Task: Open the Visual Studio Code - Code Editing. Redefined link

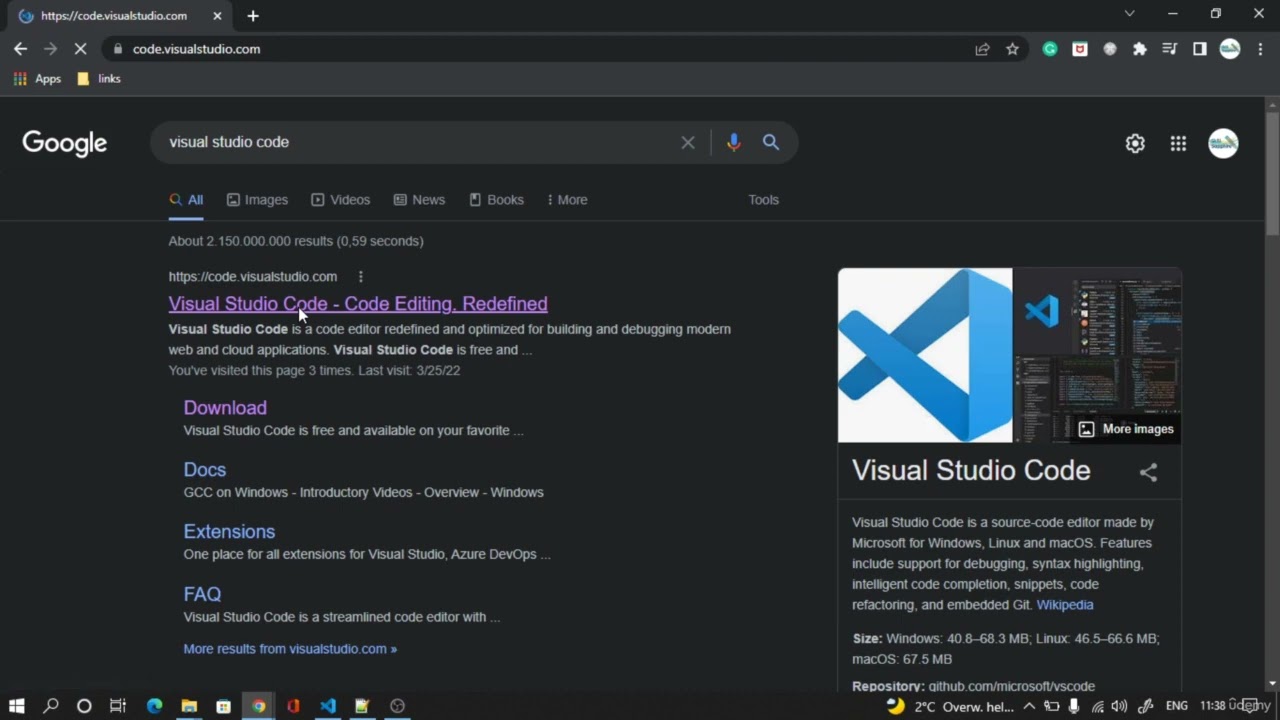Action: 358,304
